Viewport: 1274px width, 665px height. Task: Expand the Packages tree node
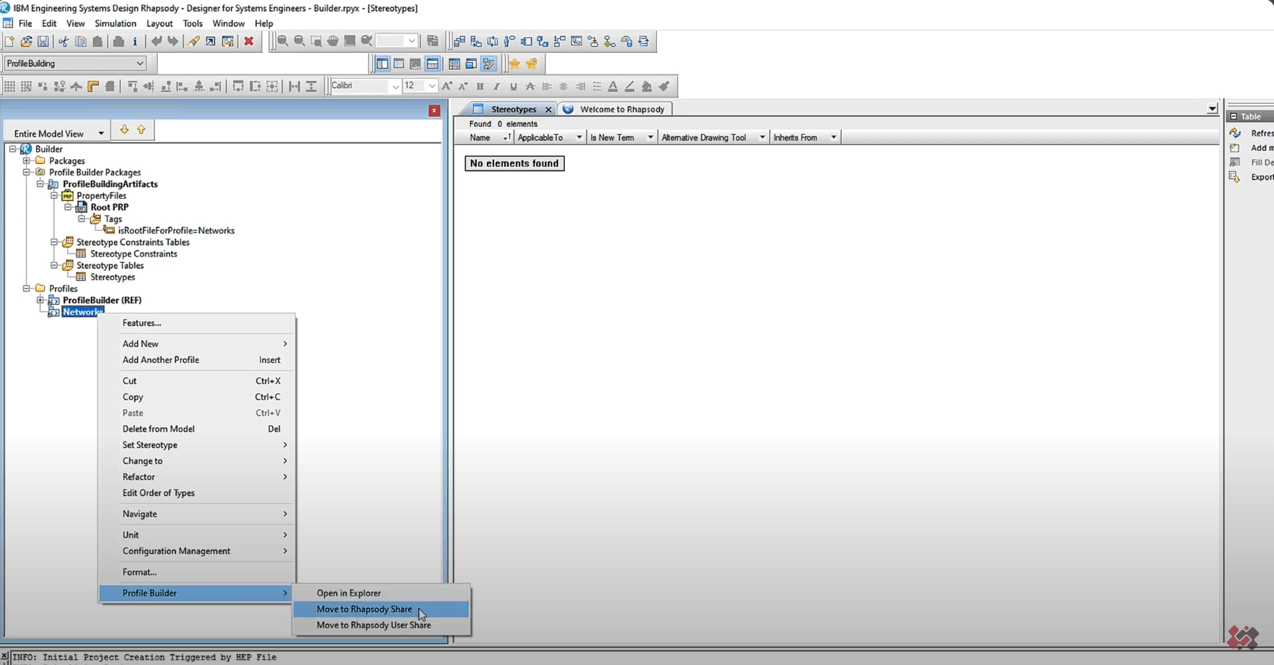tap(27, 161)
